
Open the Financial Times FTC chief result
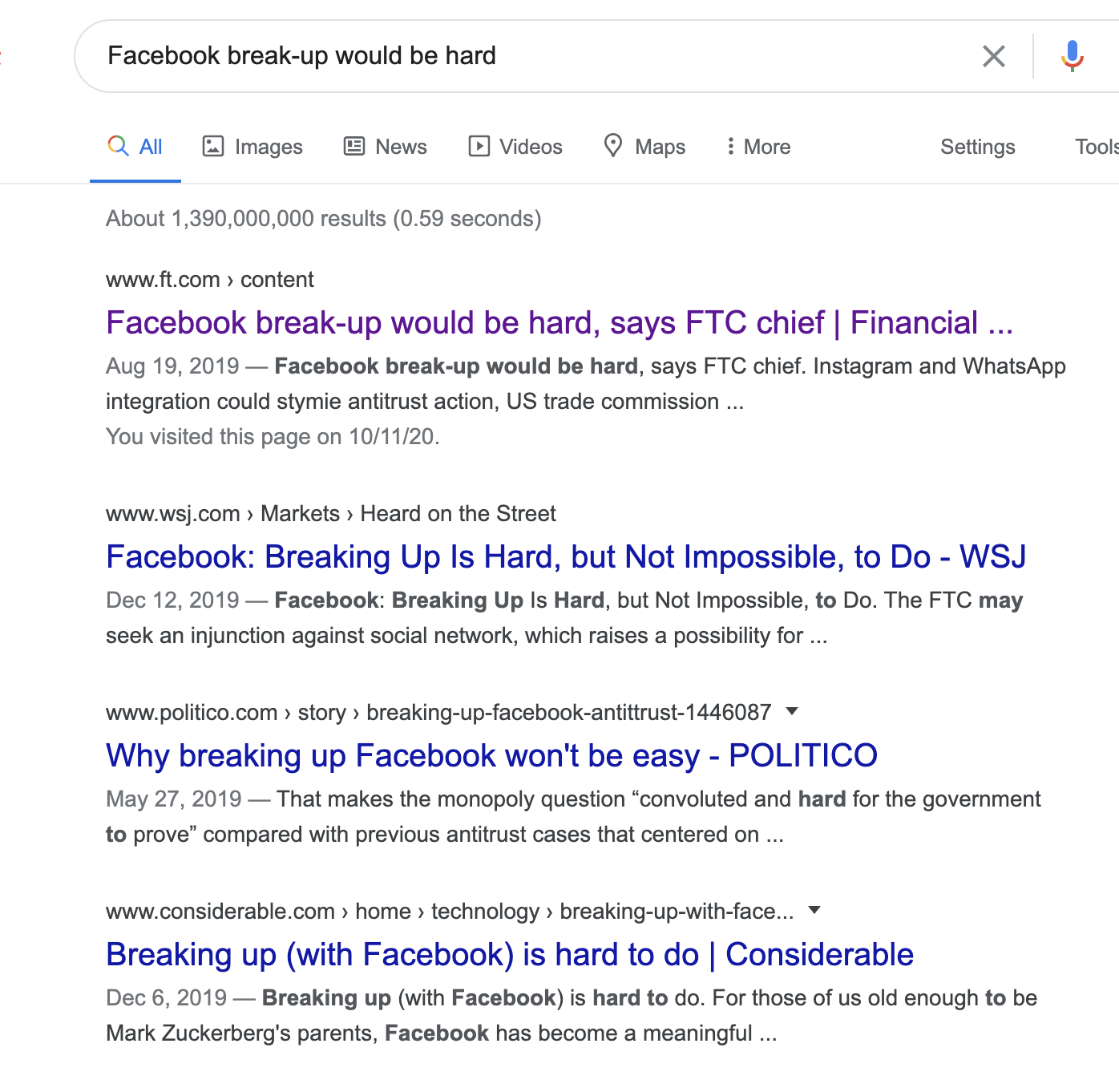pos(559,323)
